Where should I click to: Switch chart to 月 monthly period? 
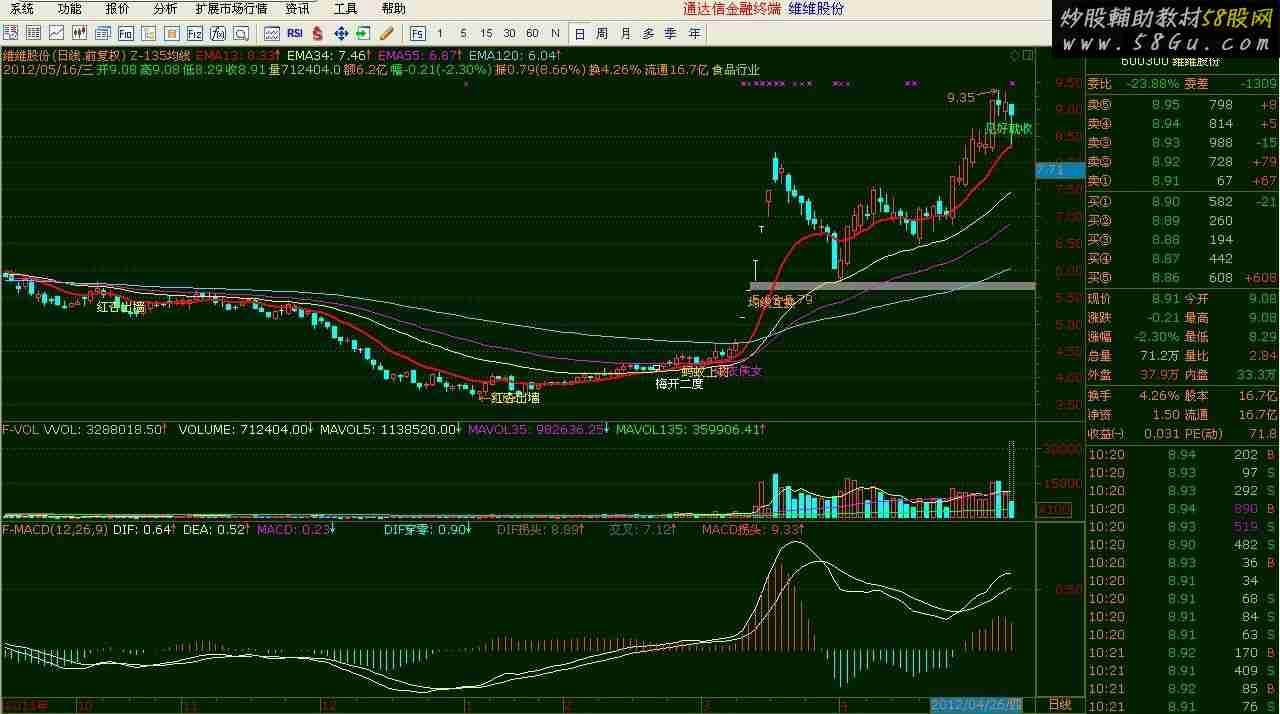tap(625, 33)
